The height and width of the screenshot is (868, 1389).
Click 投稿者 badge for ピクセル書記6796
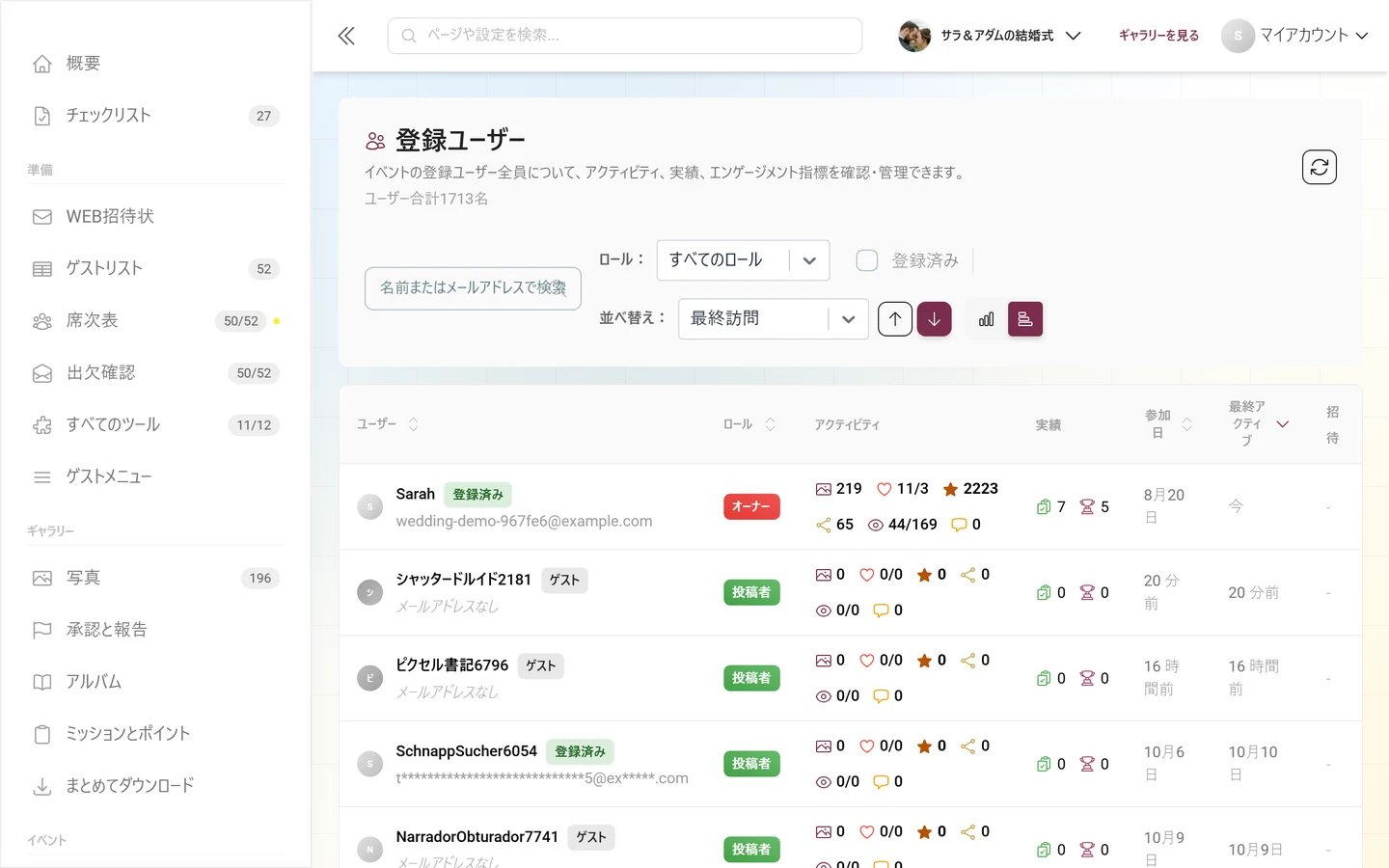pos(751,679)
